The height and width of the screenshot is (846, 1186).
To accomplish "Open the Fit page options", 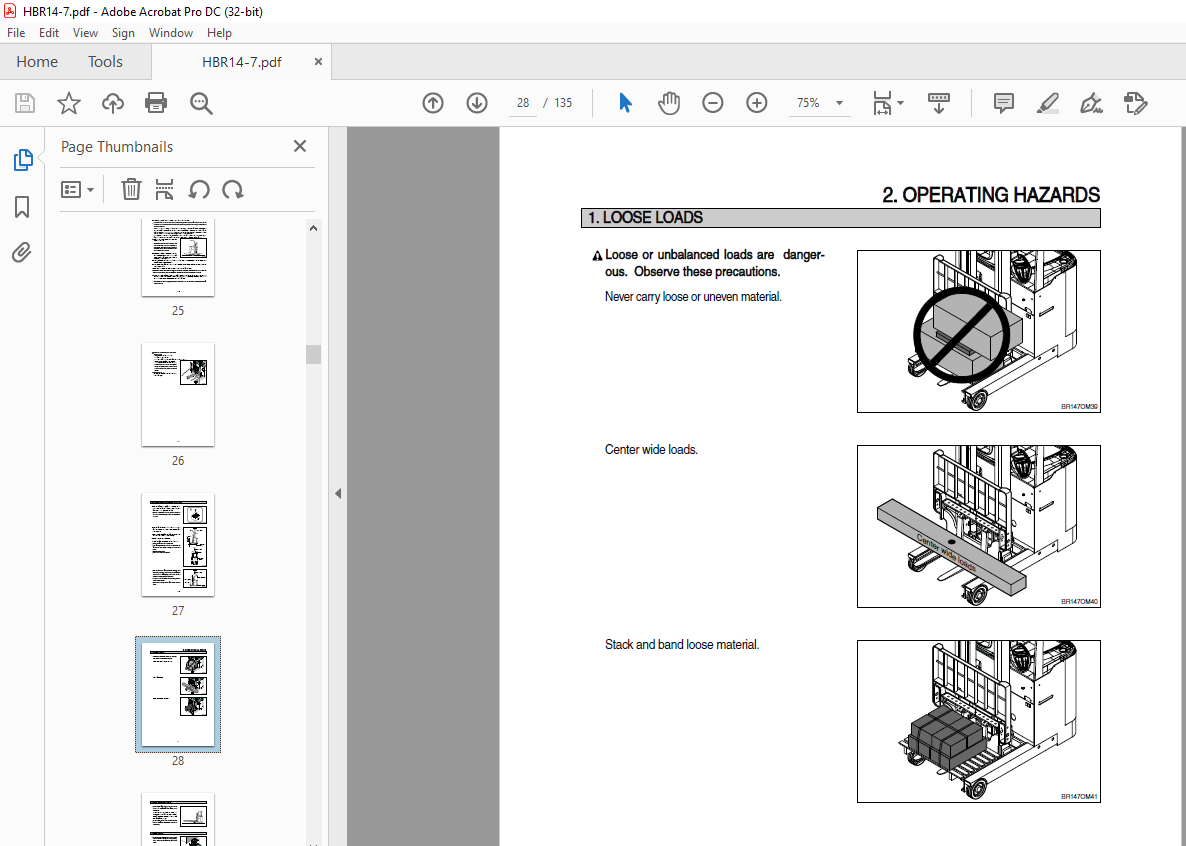I will point(888,103).
